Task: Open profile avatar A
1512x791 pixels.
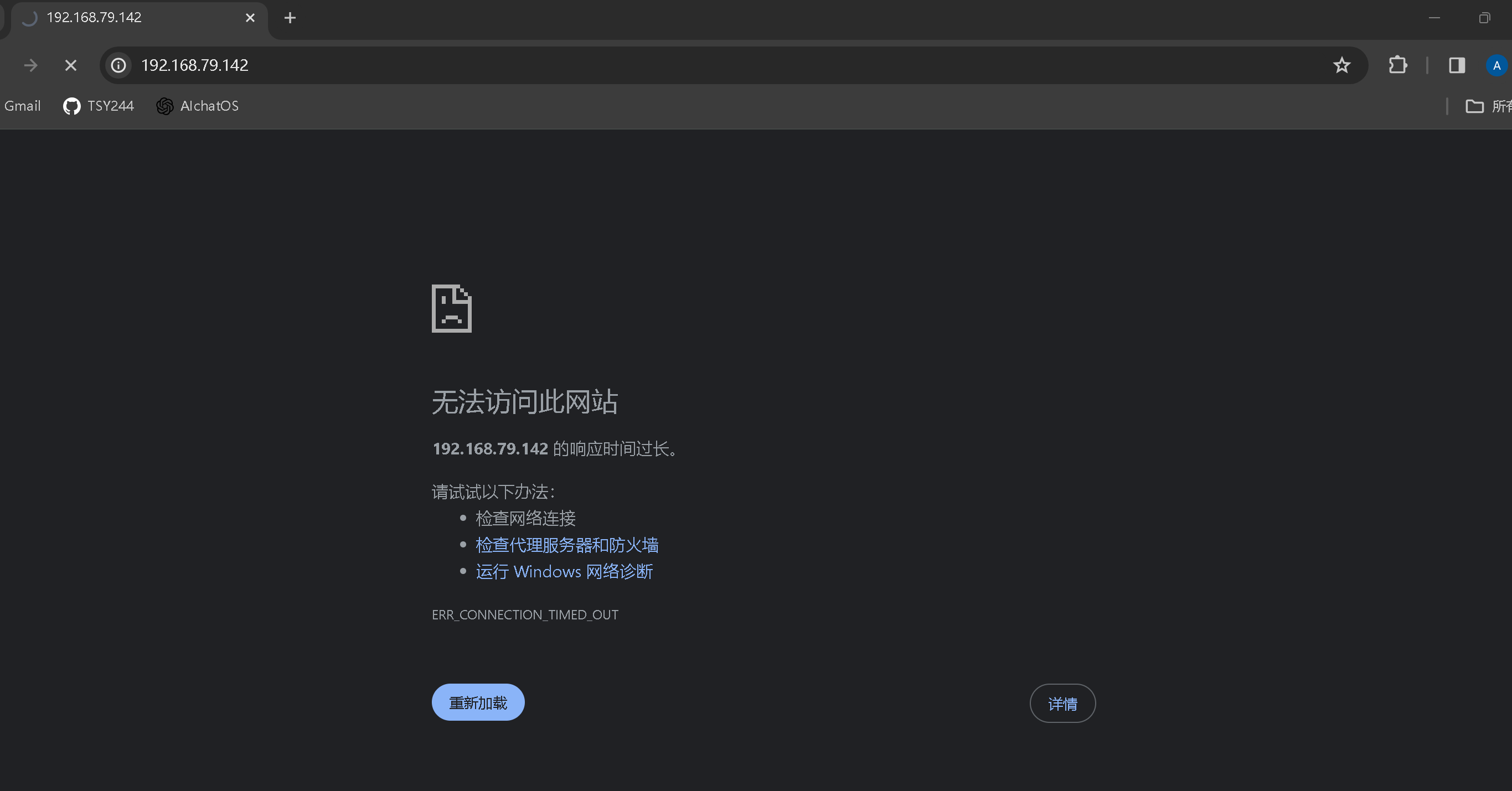Action: (x=1496, y=65)
